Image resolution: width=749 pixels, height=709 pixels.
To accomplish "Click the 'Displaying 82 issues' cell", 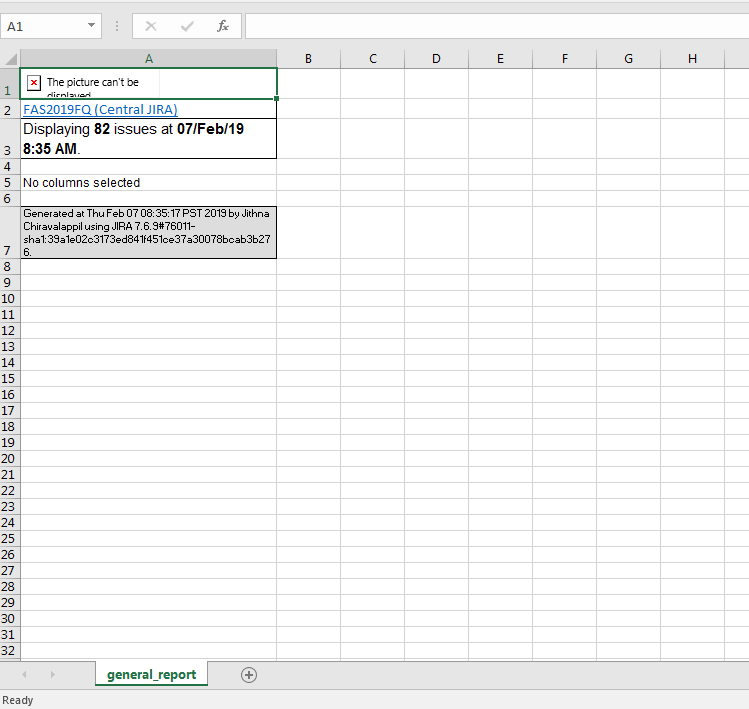I will click(149, 139).
